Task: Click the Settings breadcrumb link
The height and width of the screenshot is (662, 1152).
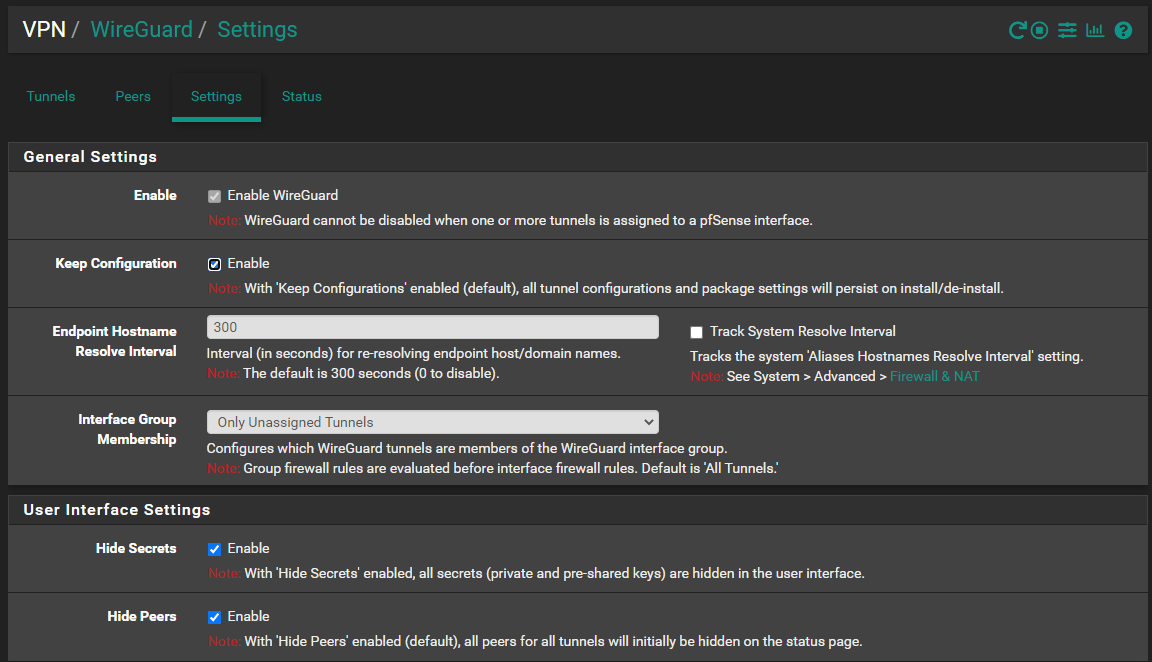Action: point(257,29)
